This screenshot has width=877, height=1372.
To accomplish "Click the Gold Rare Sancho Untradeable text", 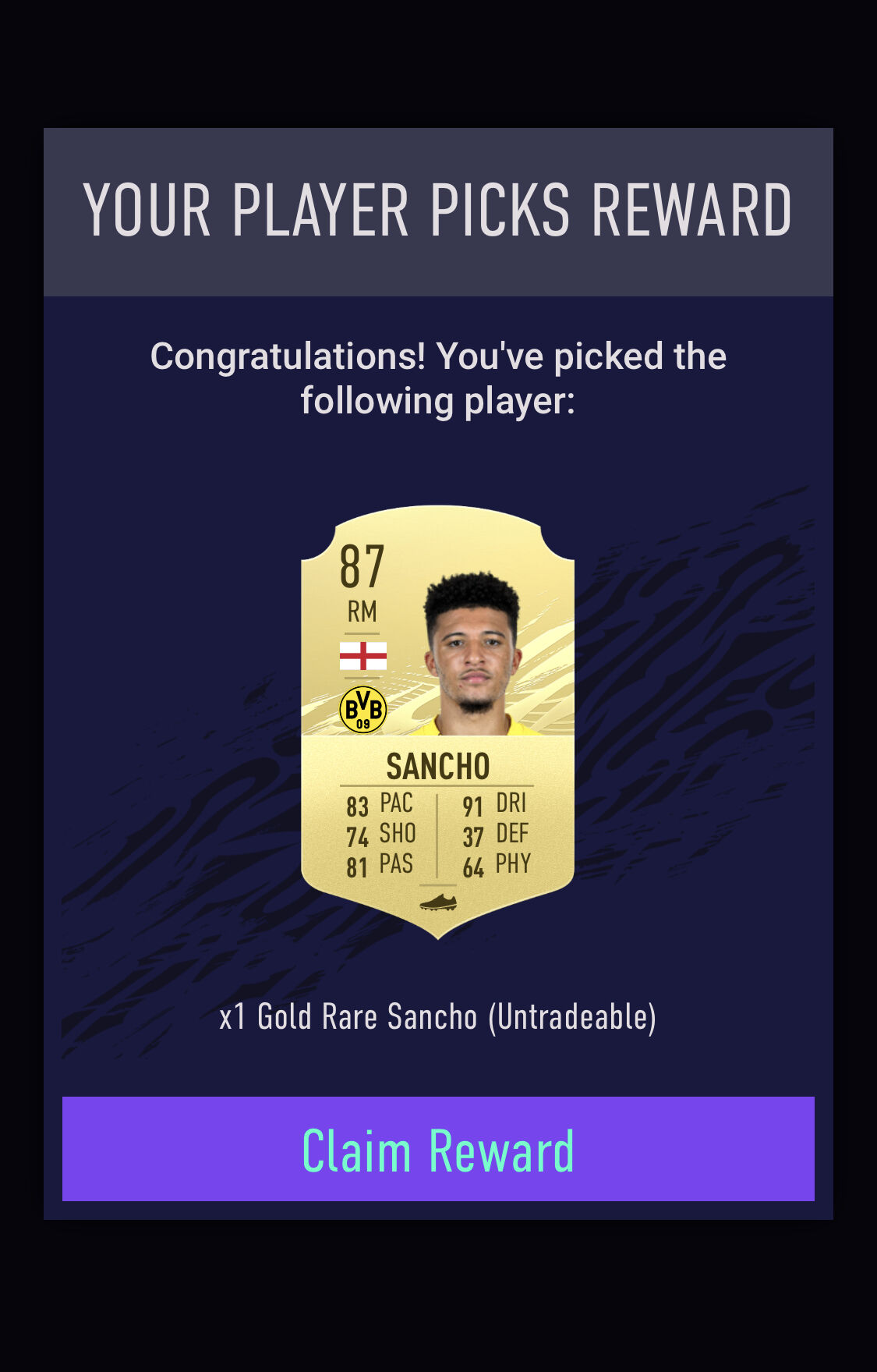I will [x=438, y=1017].
